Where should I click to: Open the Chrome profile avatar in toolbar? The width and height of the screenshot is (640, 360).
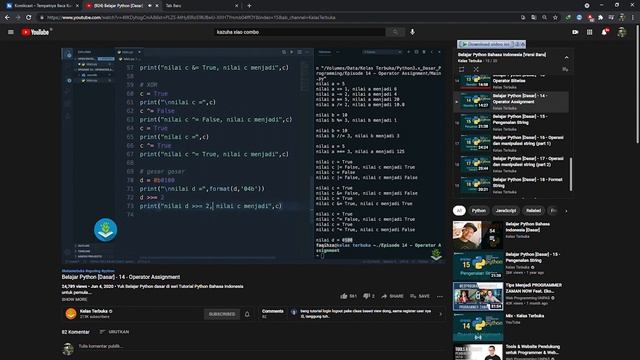(622, 18)
